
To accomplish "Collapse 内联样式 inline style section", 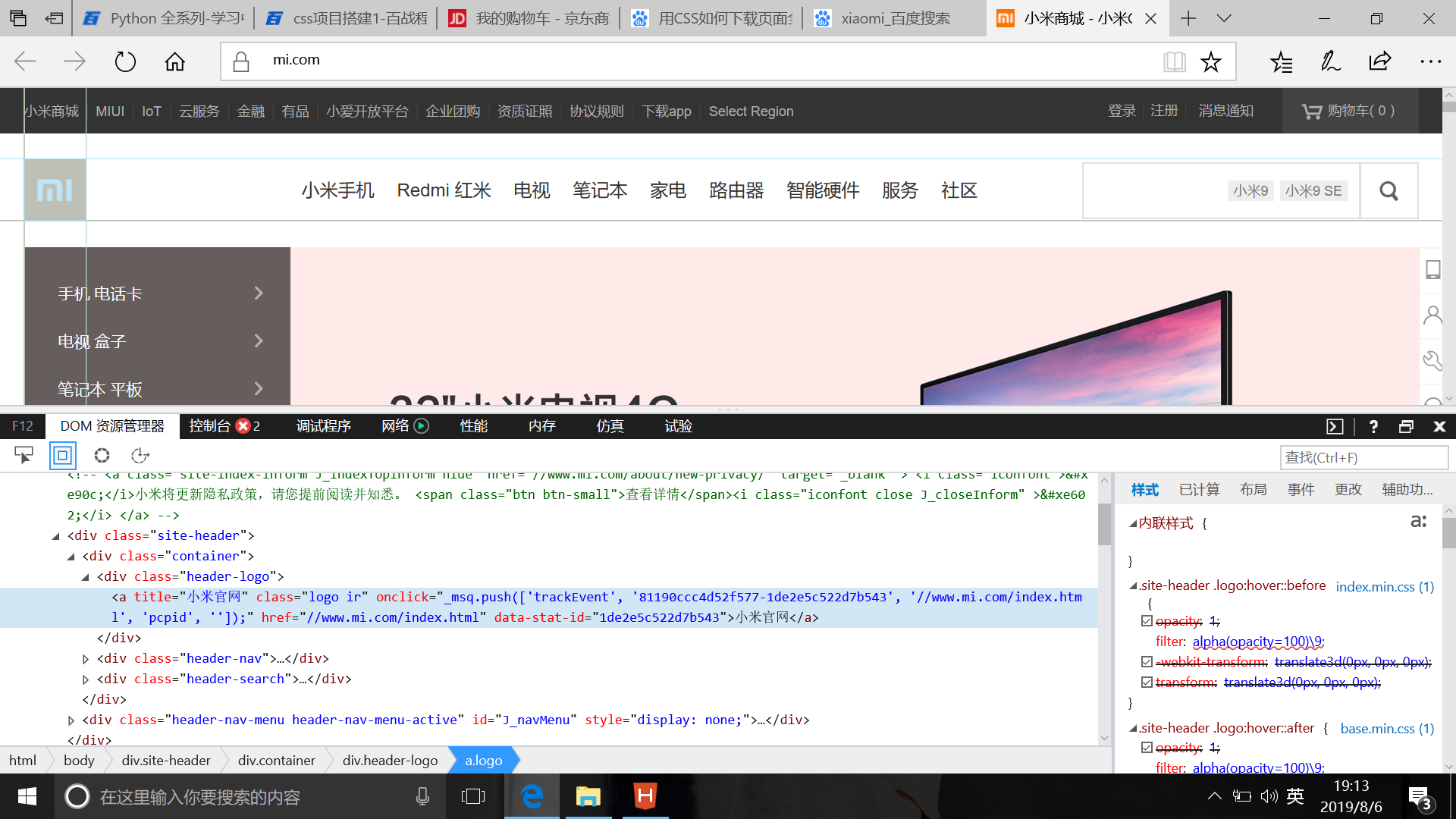I will pyautogui.click(x=1133, y=523).
